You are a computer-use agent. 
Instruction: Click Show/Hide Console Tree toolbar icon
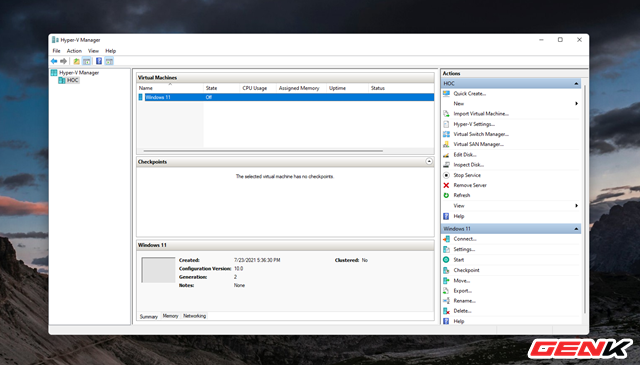(x=87, y=61)
